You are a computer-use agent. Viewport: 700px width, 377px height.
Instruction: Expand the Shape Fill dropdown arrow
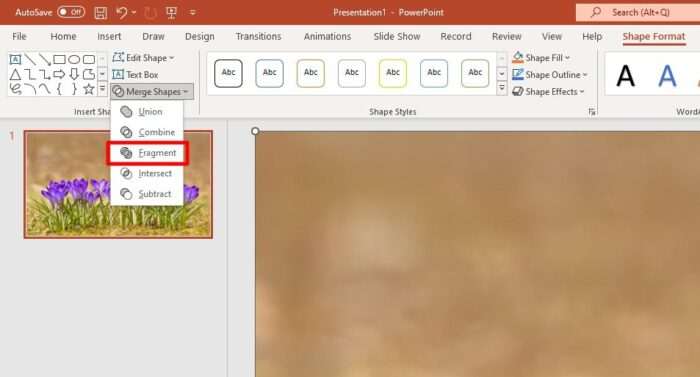[567, 58]
